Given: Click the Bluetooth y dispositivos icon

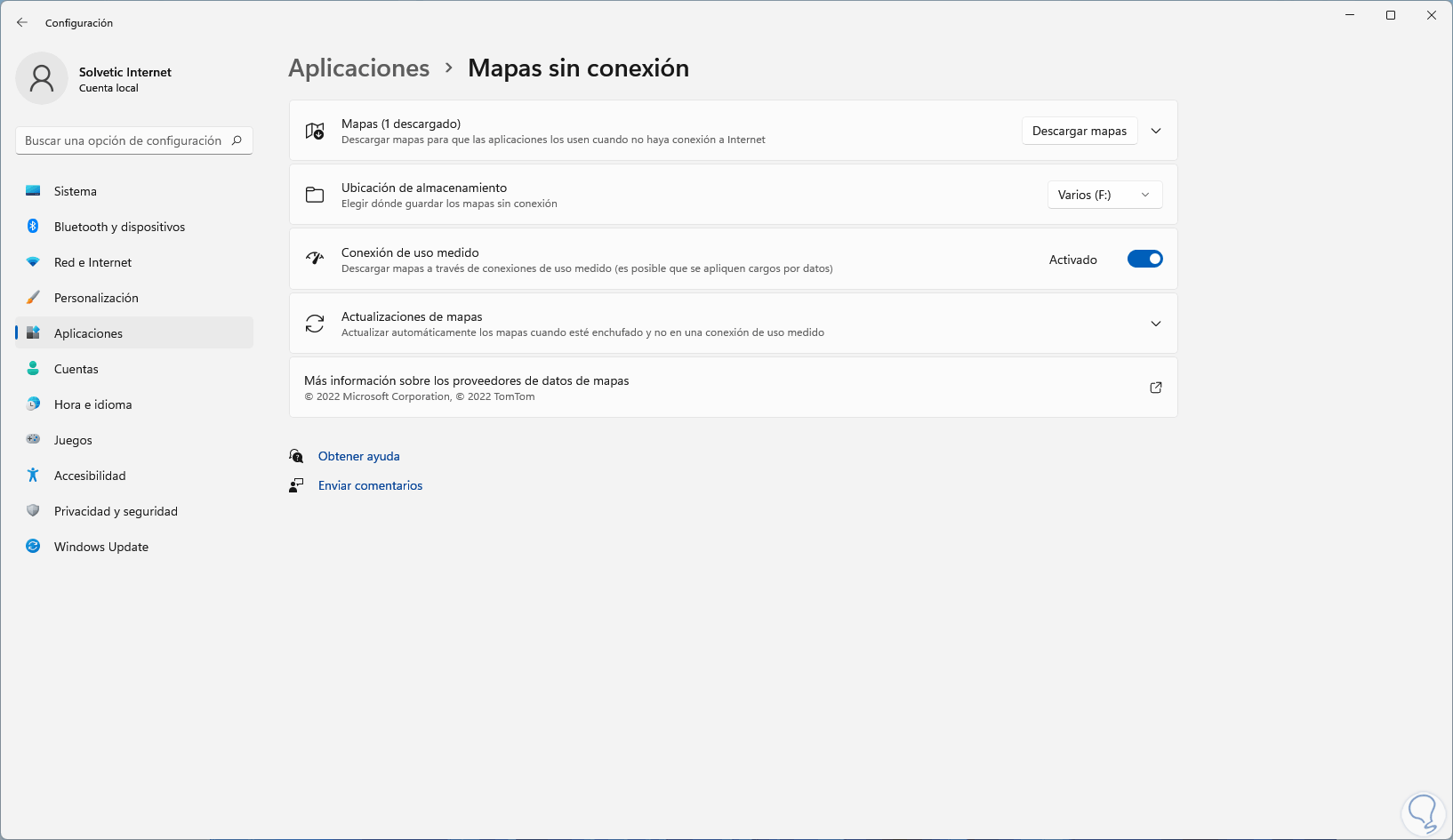Looking at the screenshot, I should (x=33, y=227).
